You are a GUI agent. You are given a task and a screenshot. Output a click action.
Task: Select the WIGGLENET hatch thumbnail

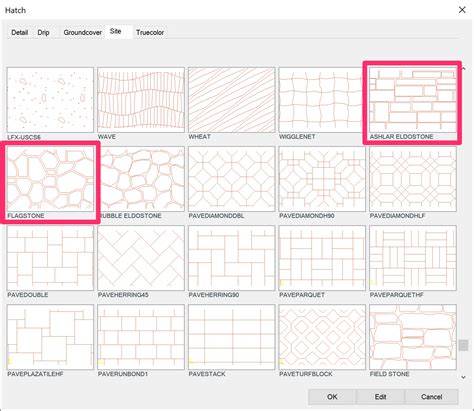(321, 100)
